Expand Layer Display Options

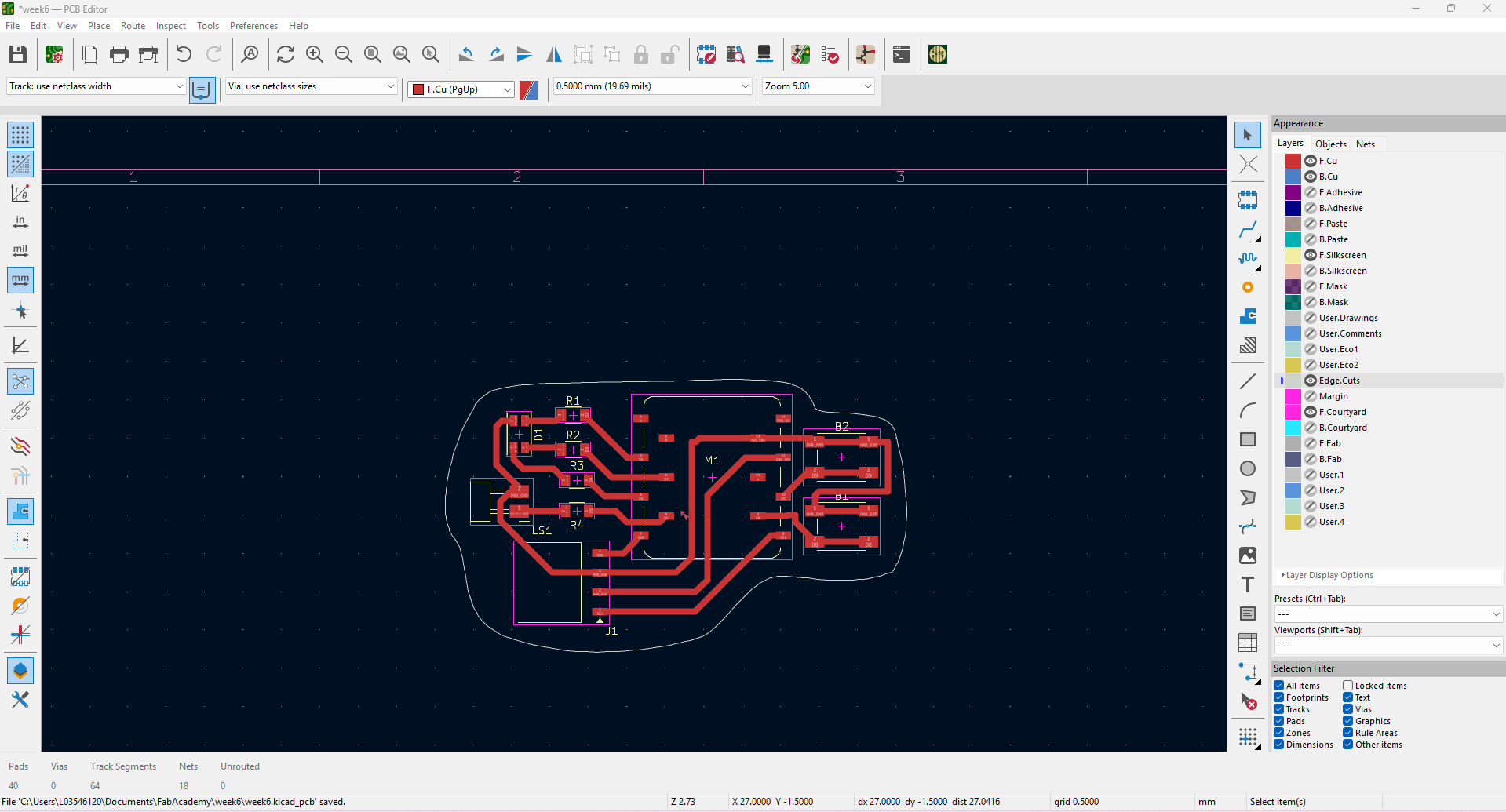click(1329, 575)
